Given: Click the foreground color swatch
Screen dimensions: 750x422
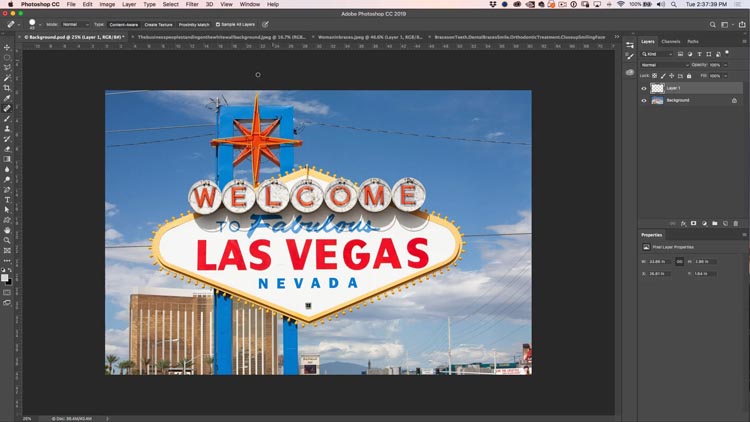Looking at the screenshot, I should [4, 278].
